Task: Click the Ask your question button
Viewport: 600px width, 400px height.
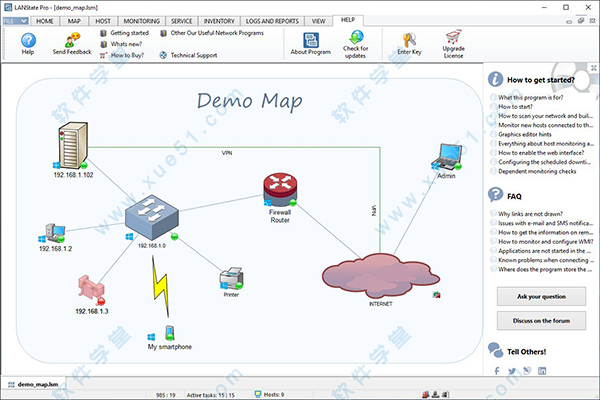Action: click(541, 296)
